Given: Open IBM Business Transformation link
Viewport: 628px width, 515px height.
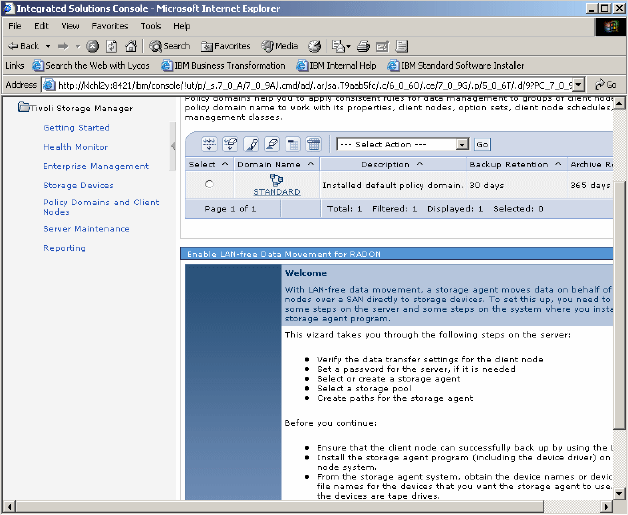Looking at the screenshot, I should click(223, 66).
